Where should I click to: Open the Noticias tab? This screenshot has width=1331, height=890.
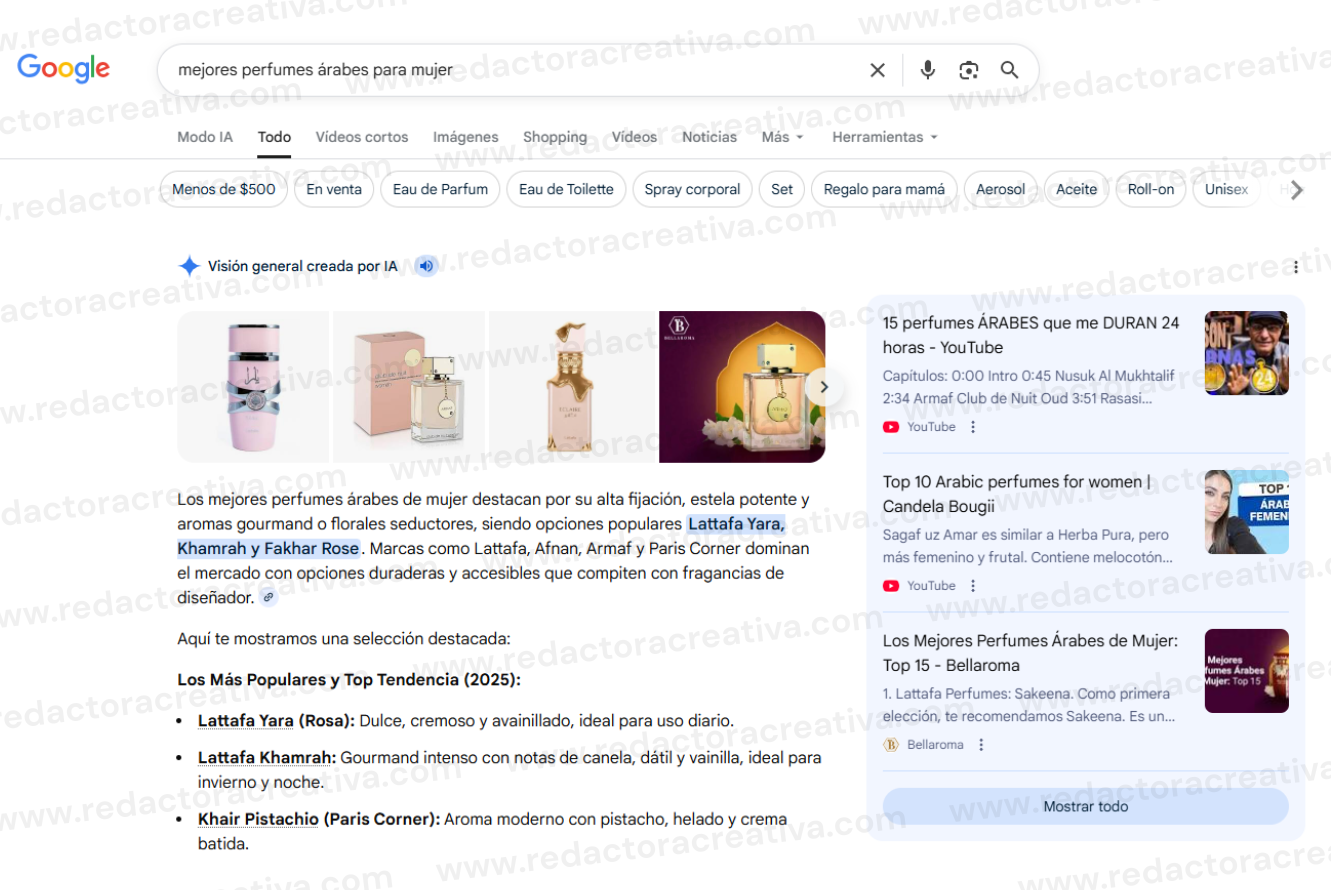pos(709,137)
